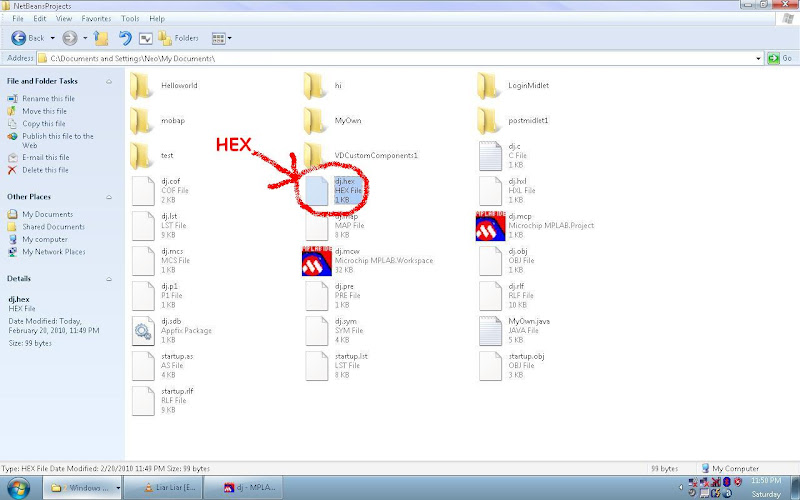This screenshot has width=800, height=500.
Task: Collapse the Details panel
Action: coord(109,279)
